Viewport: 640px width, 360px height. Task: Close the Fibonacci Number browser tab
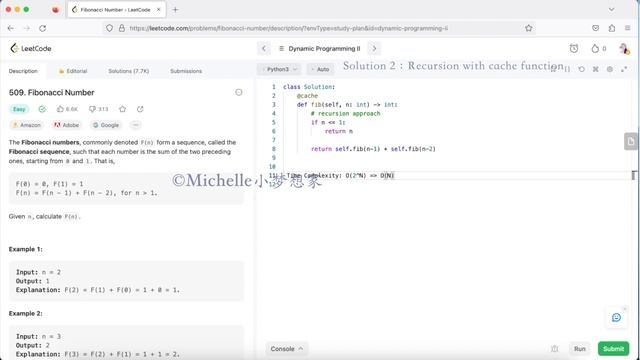pyautogui.click(x=158, y=9)
